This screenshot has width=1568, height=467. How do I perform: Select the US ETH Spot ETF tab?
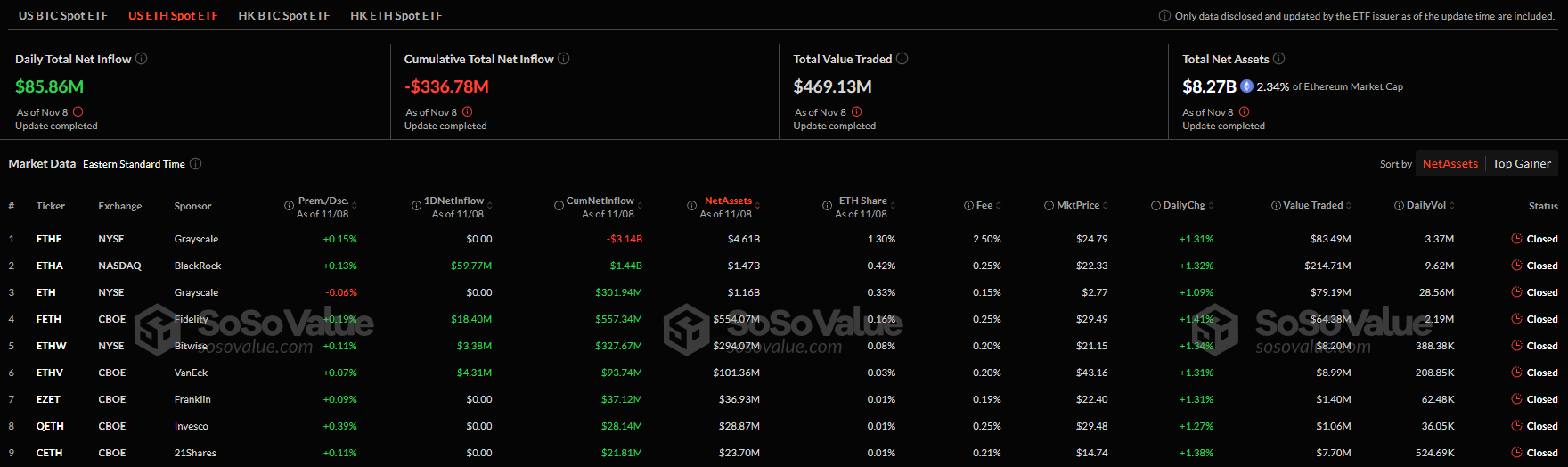173,15
